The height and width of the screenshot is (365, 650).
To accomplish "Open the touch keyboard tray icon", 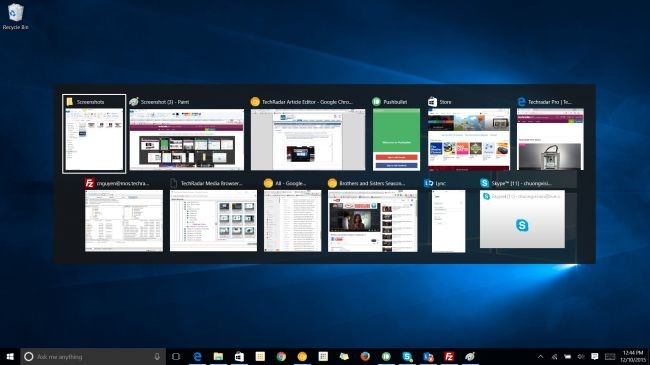I will pyautogui.click(x=610, y=356).
